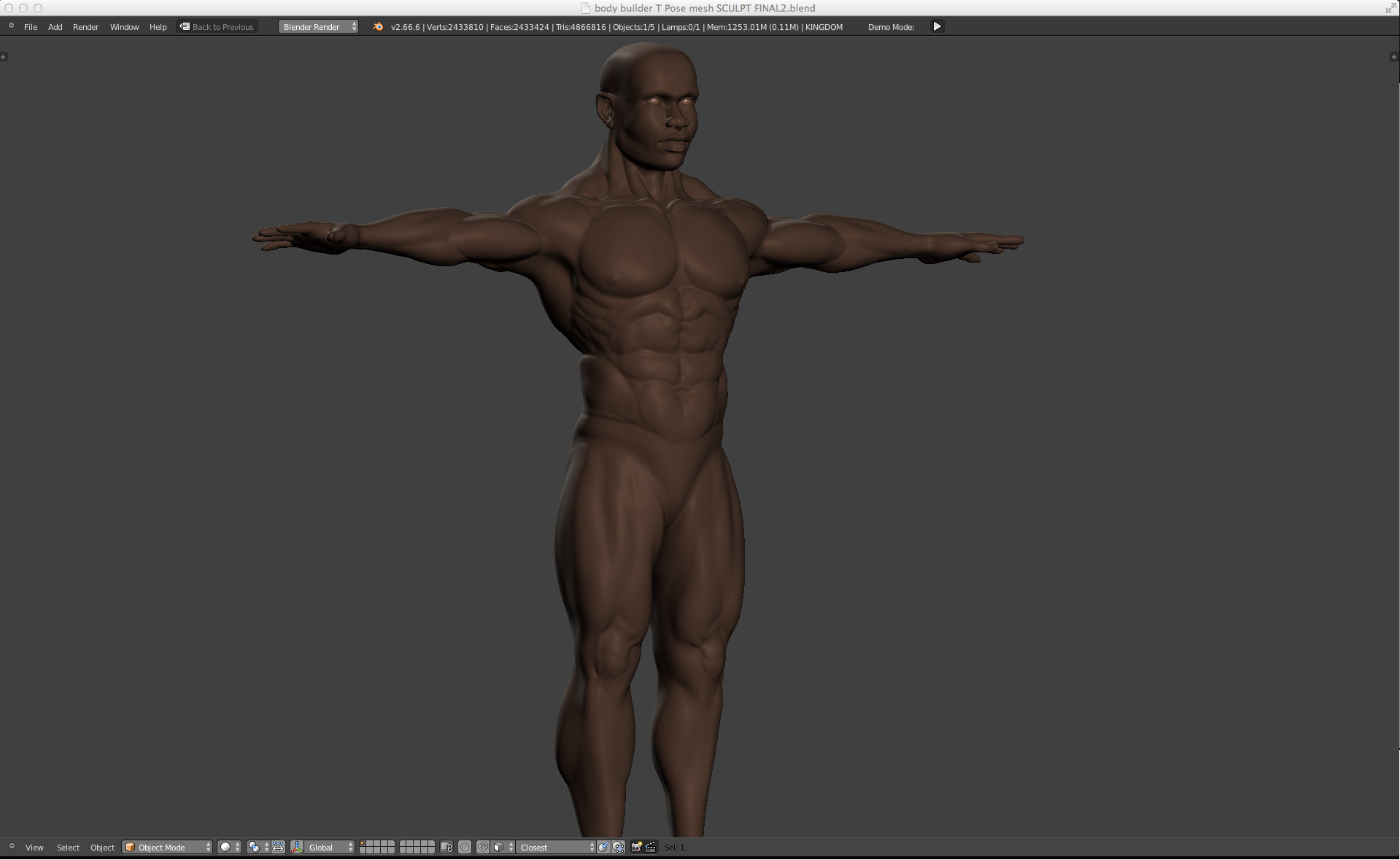Collapse the info header menus toggle
1400x860 pixels.
click(11, 26)
